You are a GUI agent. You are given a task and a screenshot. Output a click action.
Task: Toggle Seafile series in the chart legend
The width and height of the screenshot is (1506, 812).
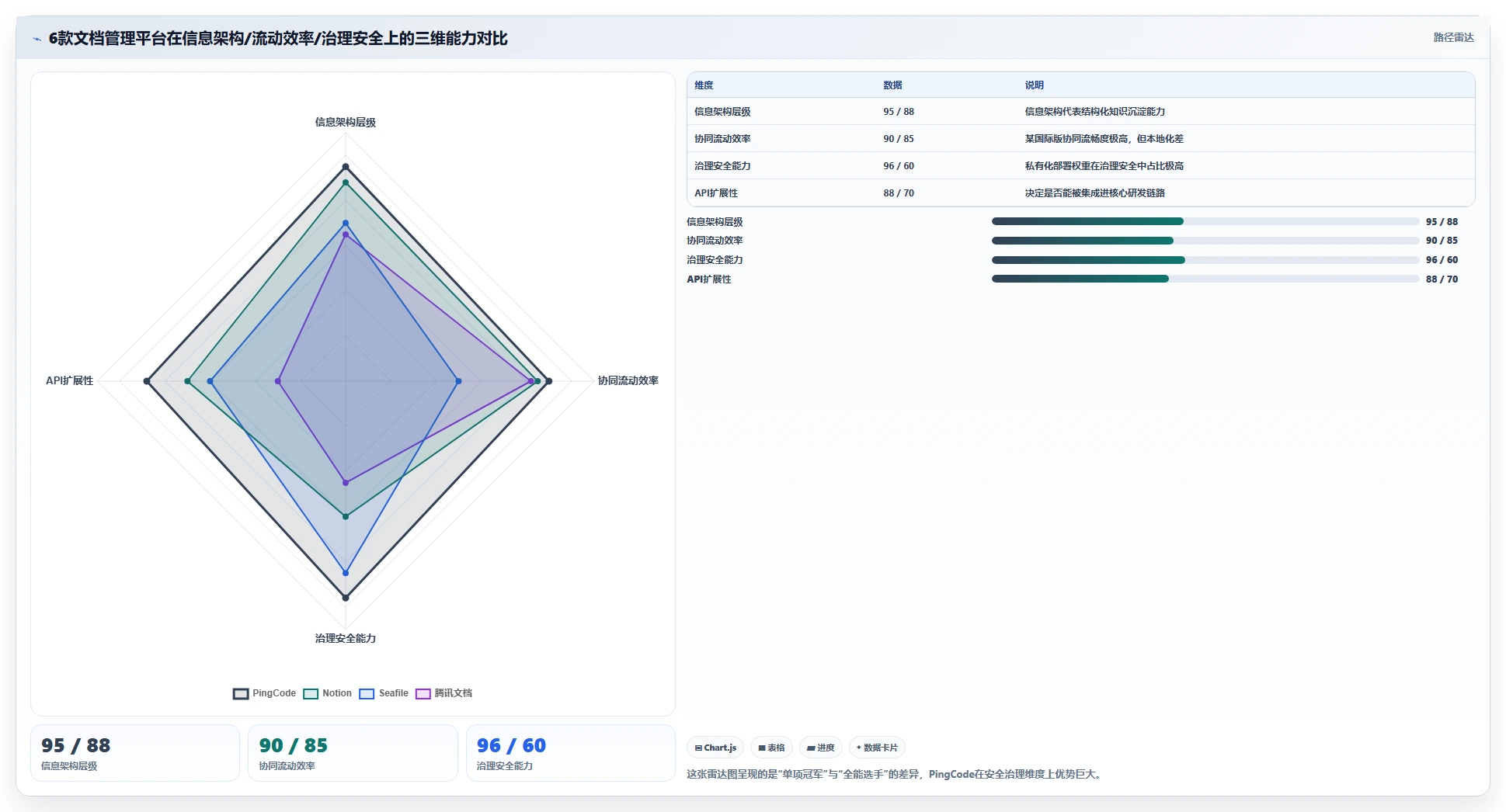point(384,693)
